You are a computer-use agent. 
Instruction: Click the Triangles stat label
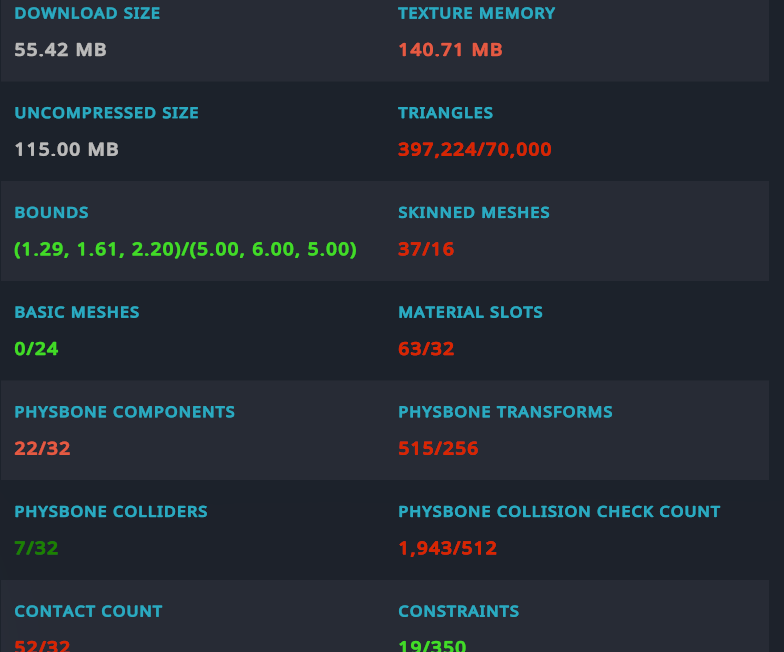(x=446, y=112)
